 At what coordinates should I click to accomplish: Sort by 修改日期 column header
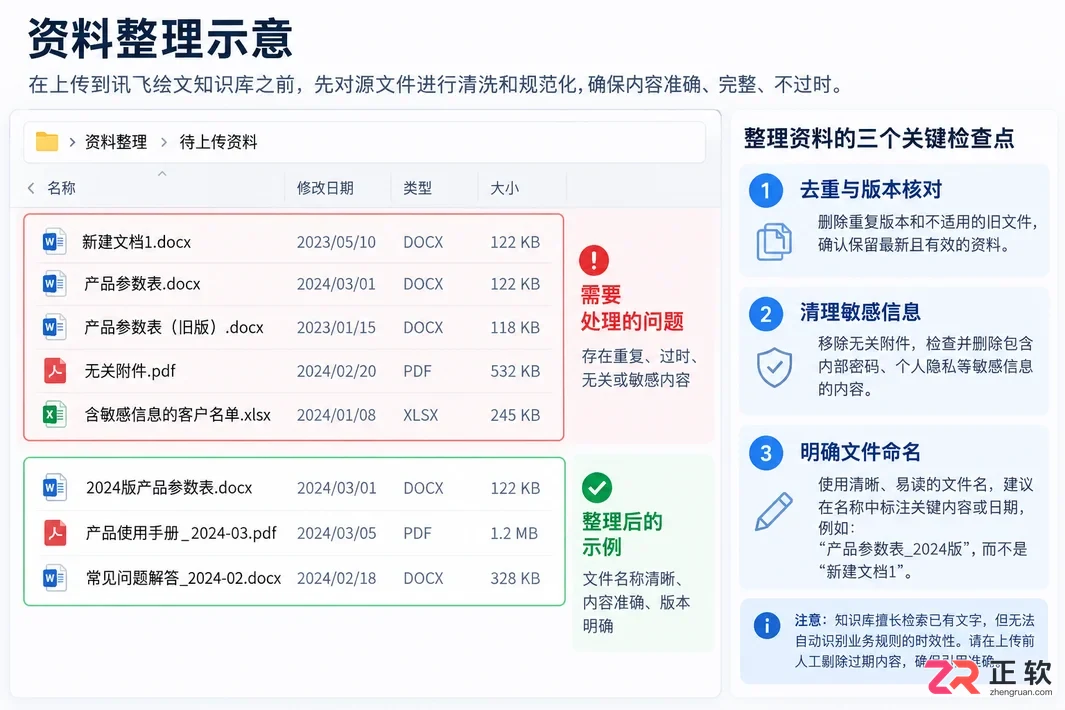325,188
